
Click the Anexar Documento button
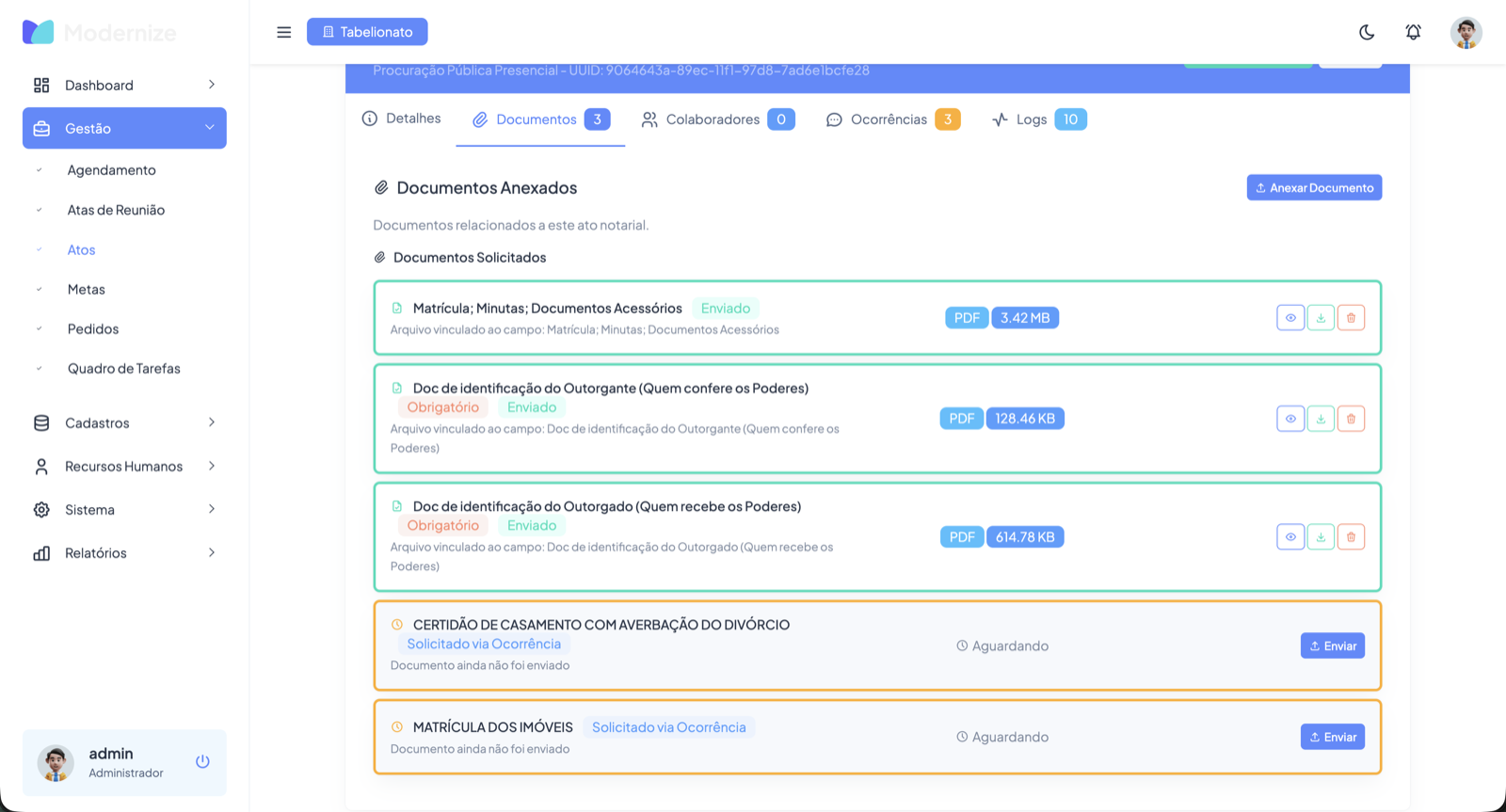(1314, 187)
